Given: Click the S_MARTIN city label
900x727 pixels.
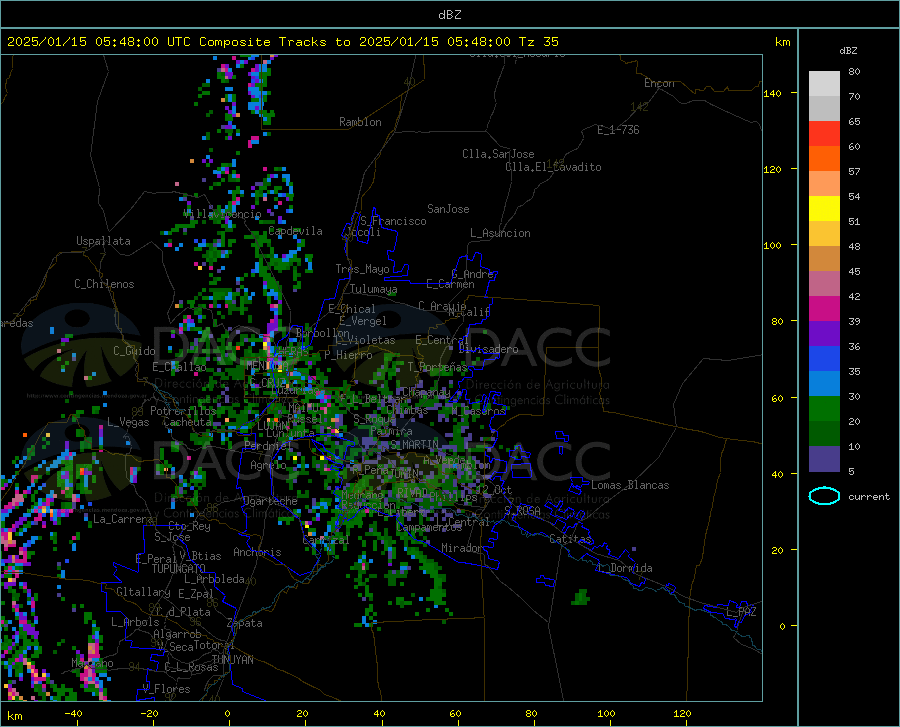Looking at the screenshot, I should click(414, 444).
